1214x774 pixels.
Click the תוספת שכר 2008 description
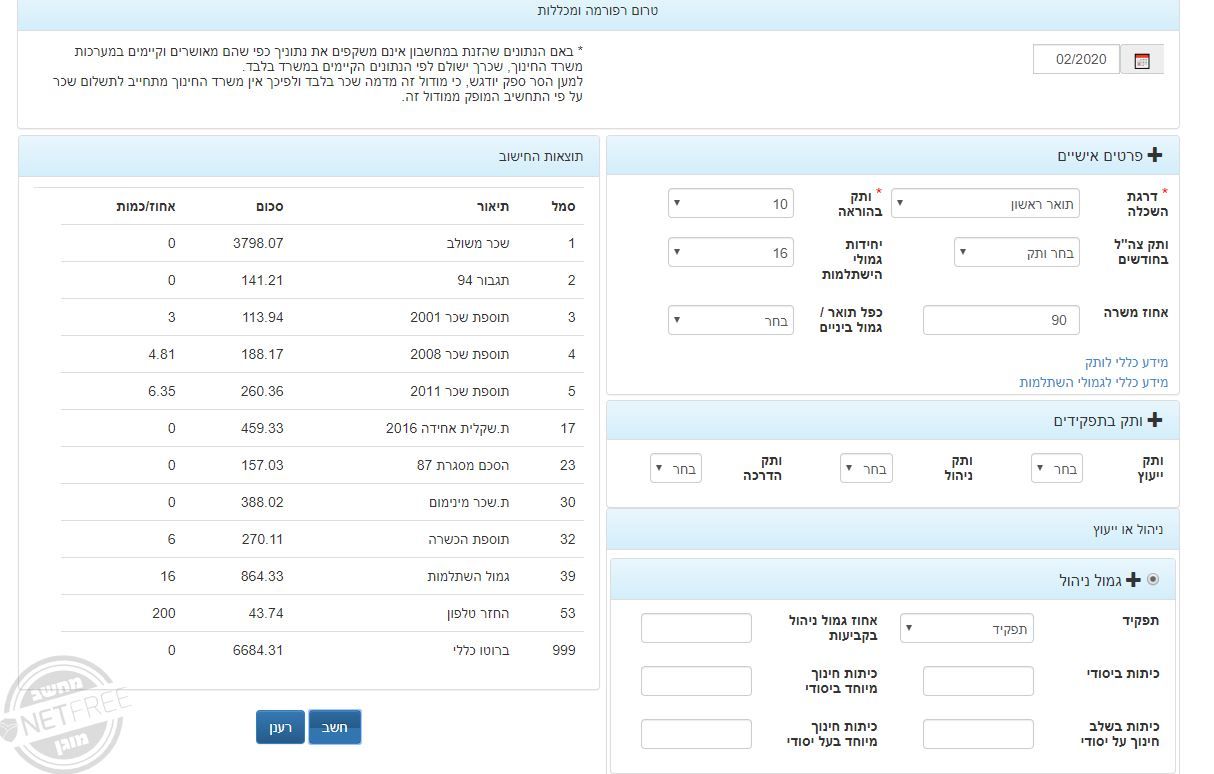(460, 354)
